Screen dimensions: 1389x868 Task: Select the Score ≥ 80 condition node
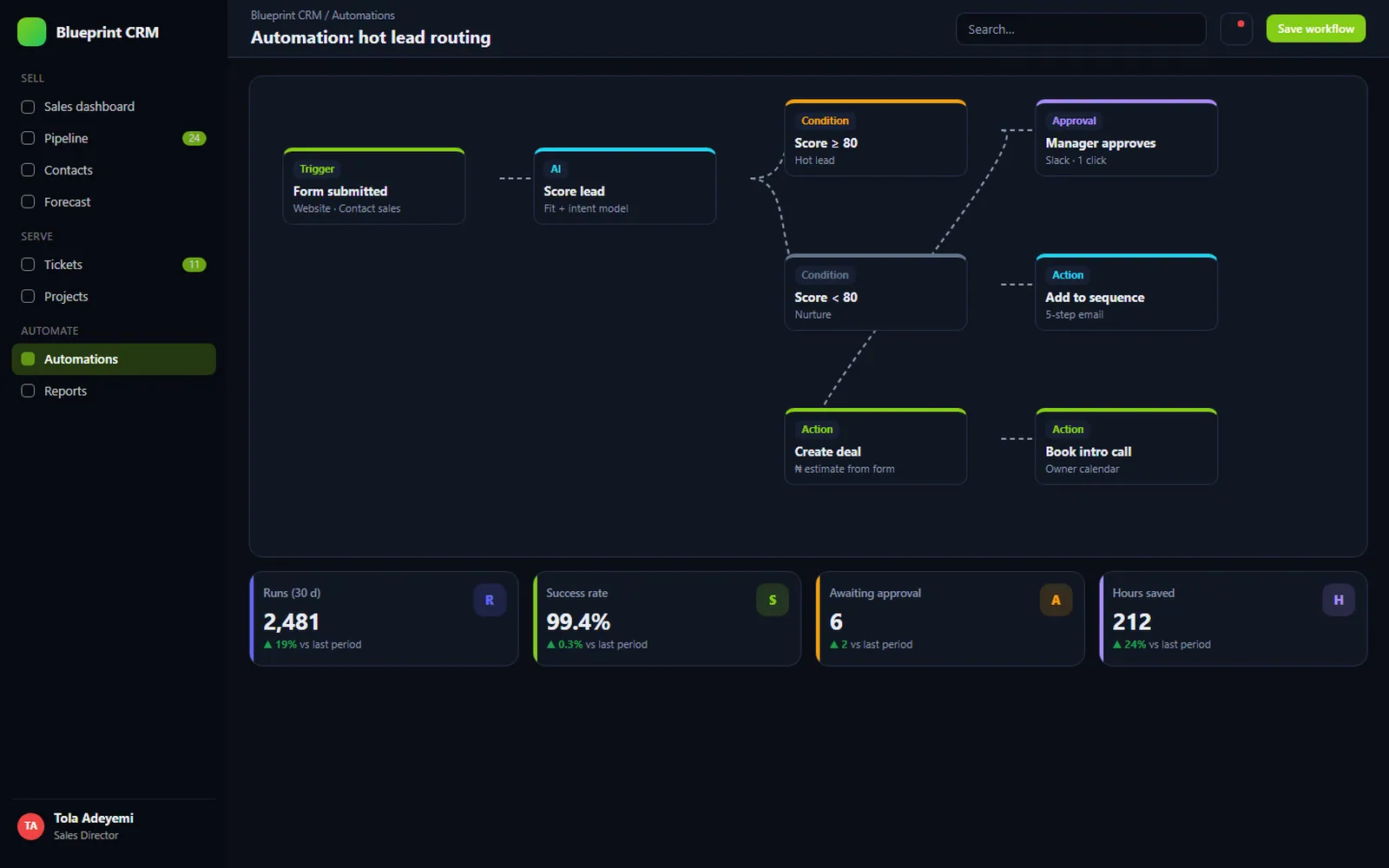coord(876,138)
